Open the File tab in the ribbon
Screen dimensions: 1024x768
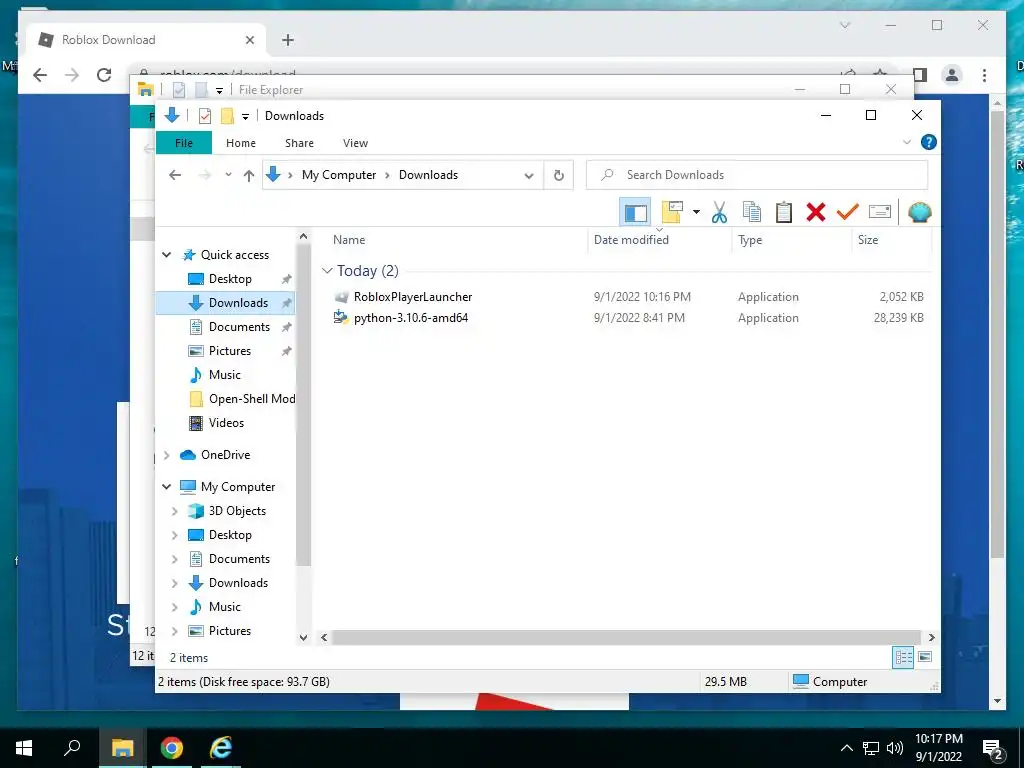coord(184,143)
